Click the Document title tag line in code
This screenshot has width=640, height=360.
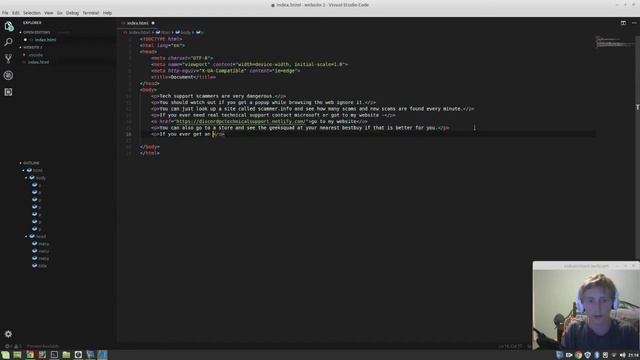[183, 77]
